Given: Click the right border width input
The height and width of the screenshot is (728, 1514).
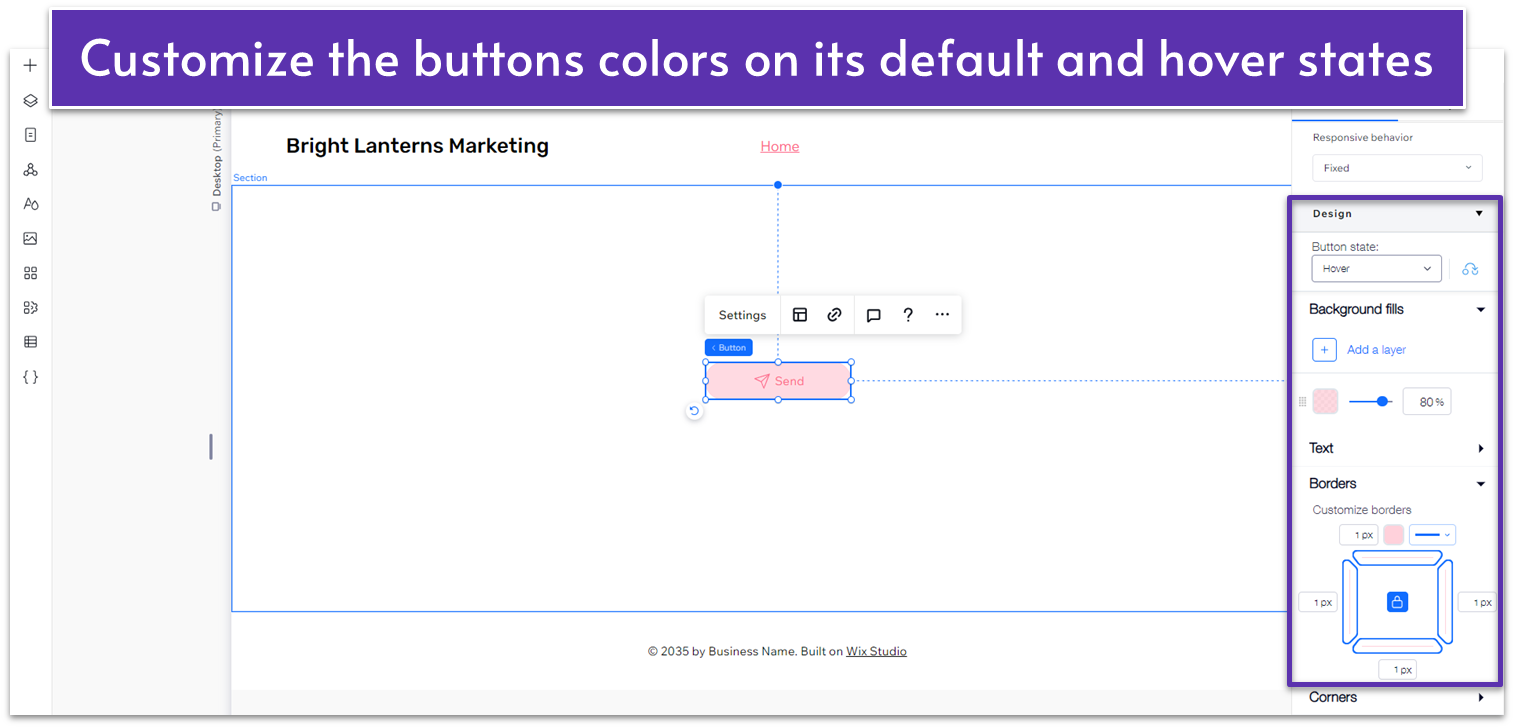Looking at the screenshot, I should click(x=1476, y=602).
